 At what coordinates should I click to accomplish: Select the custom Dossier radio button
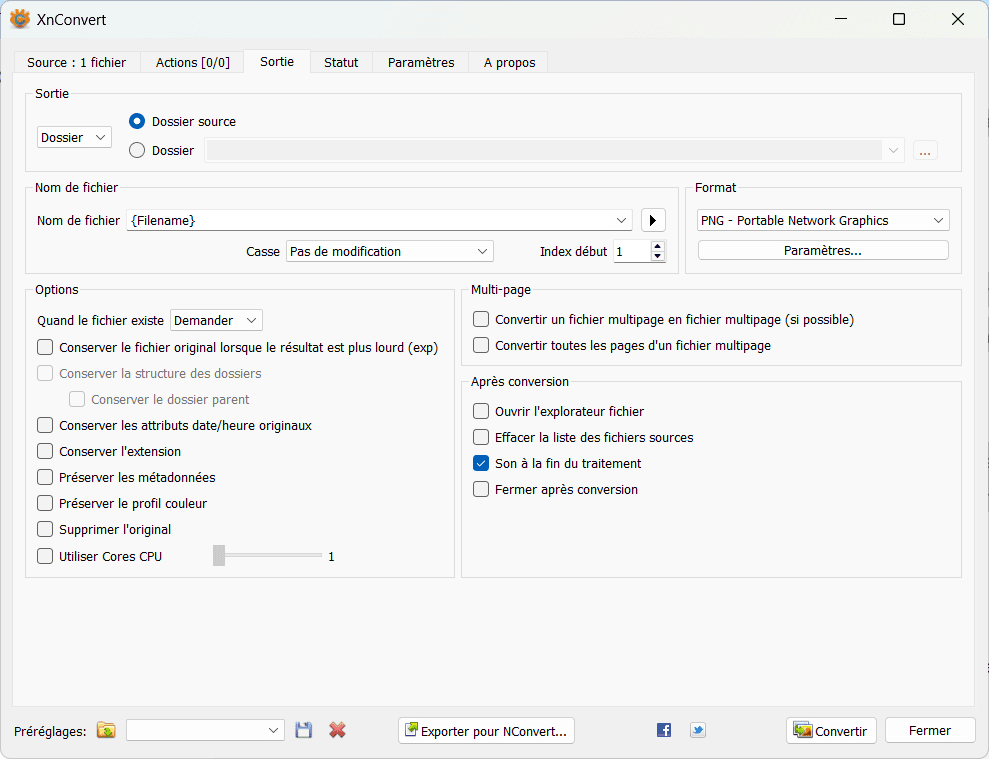[x=137, y=150]
